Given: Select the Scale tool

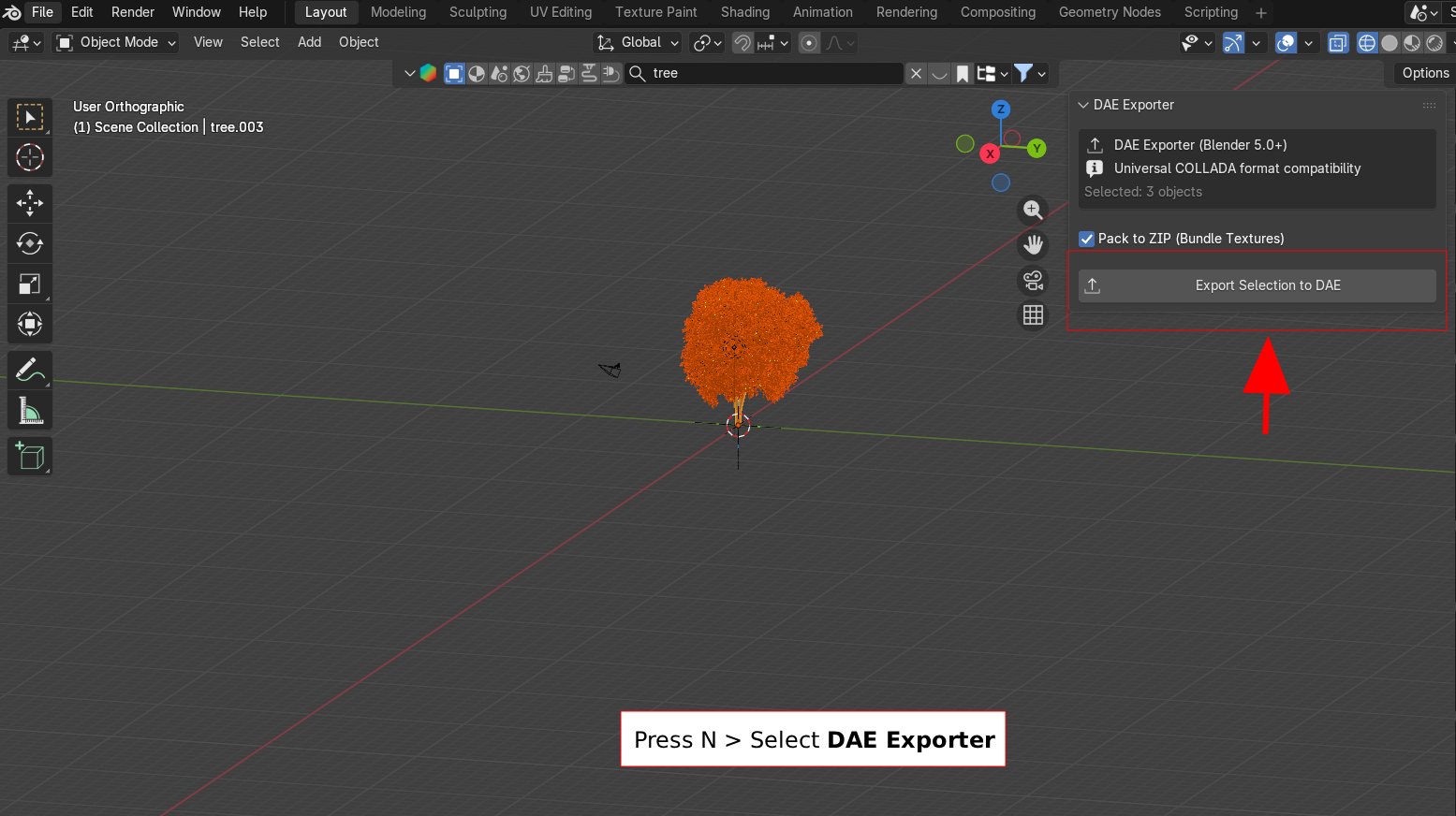Looking at the screenshot, I should click(30, 284).
